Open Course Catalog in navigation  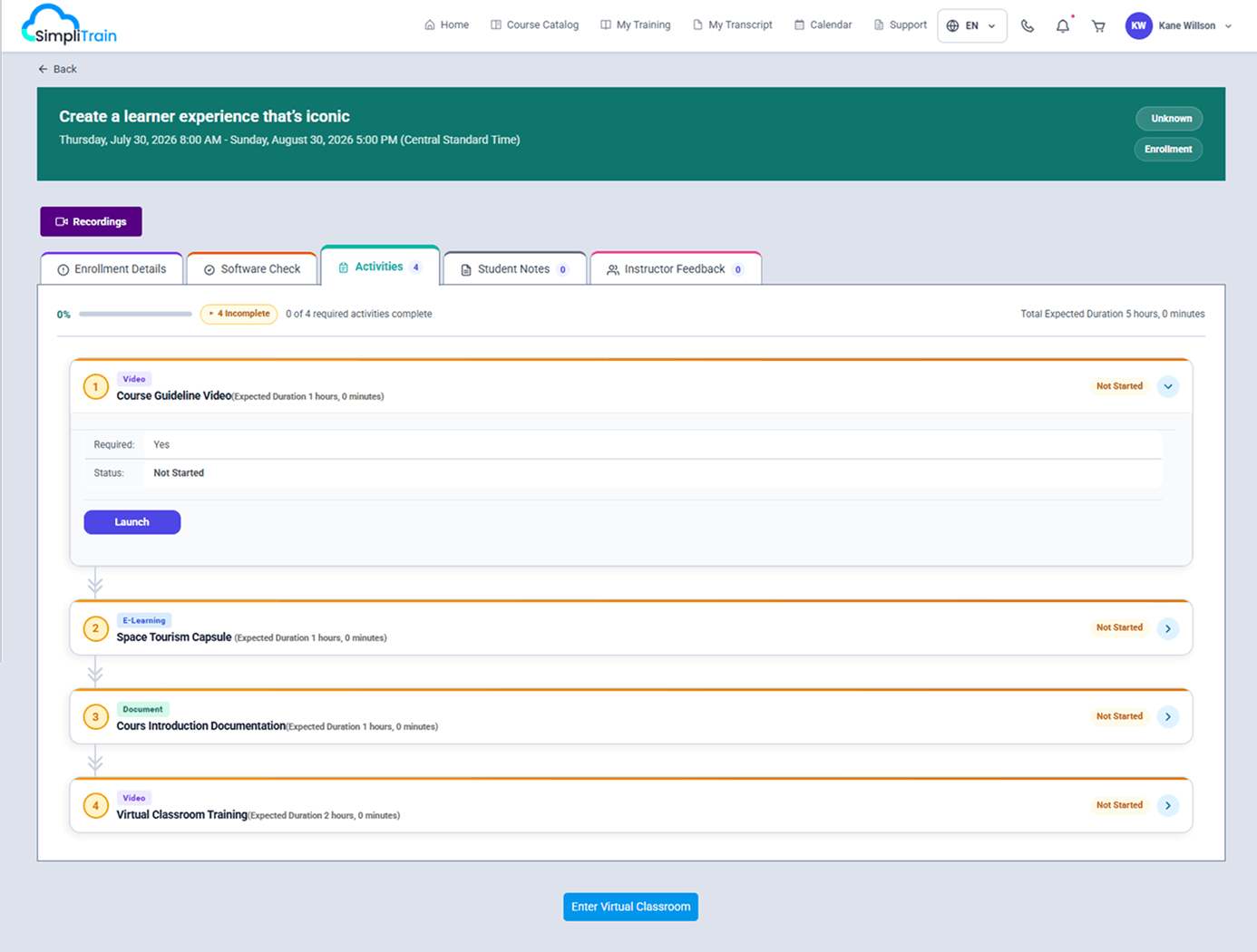click(534, 25)
